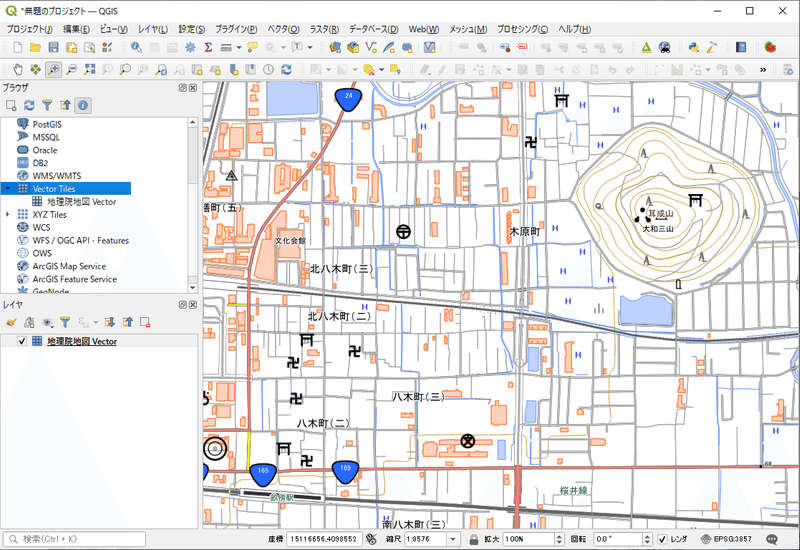Create a new project with the blank page icon
This screenshot has height=550, width=800.
point(17,47)
